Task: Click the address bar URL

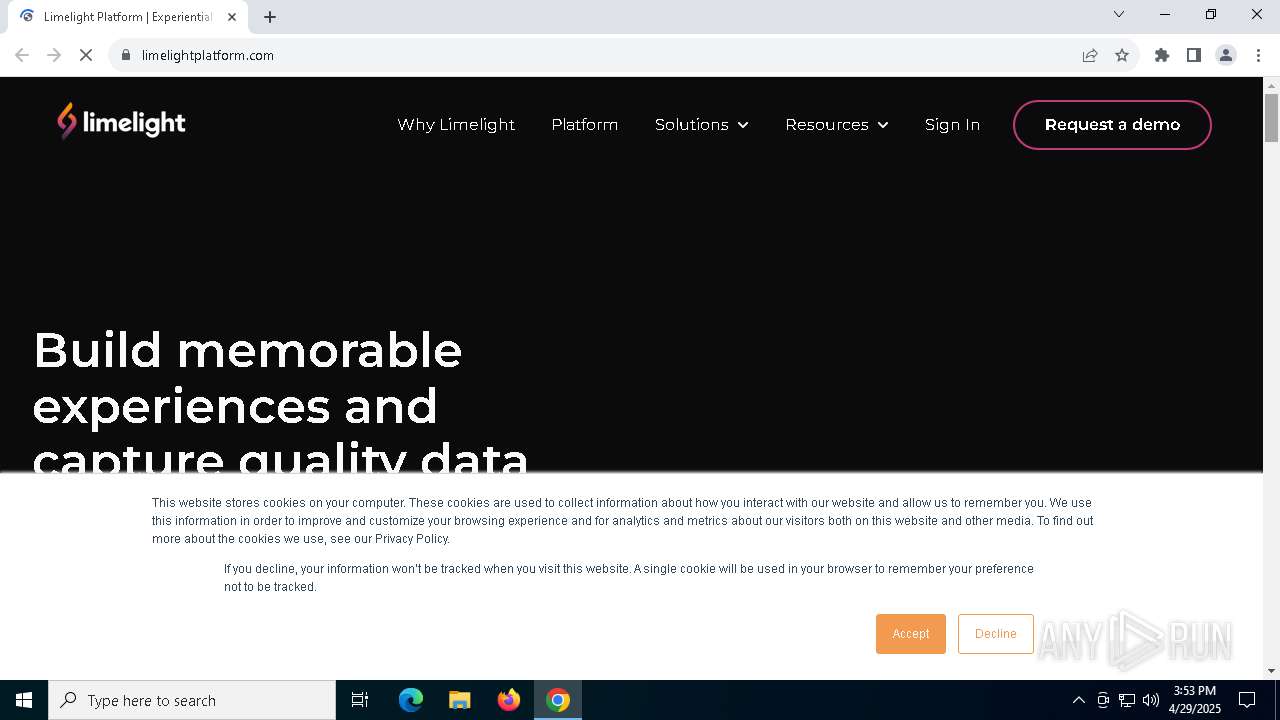Action: (x=208, y=55)
